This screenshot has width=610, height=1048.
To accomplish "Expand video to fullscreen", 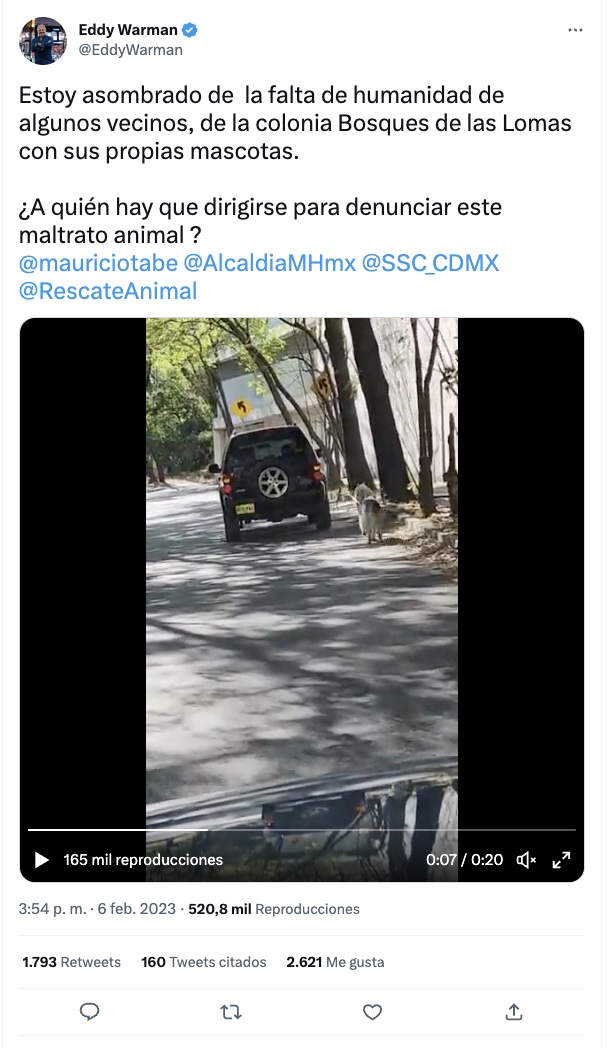I will point(561,860).
